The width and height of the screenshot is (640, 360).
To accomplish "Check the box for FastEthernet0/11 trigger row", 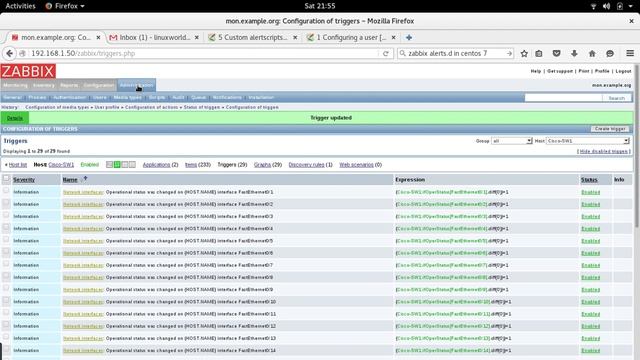I will [6, 313].
